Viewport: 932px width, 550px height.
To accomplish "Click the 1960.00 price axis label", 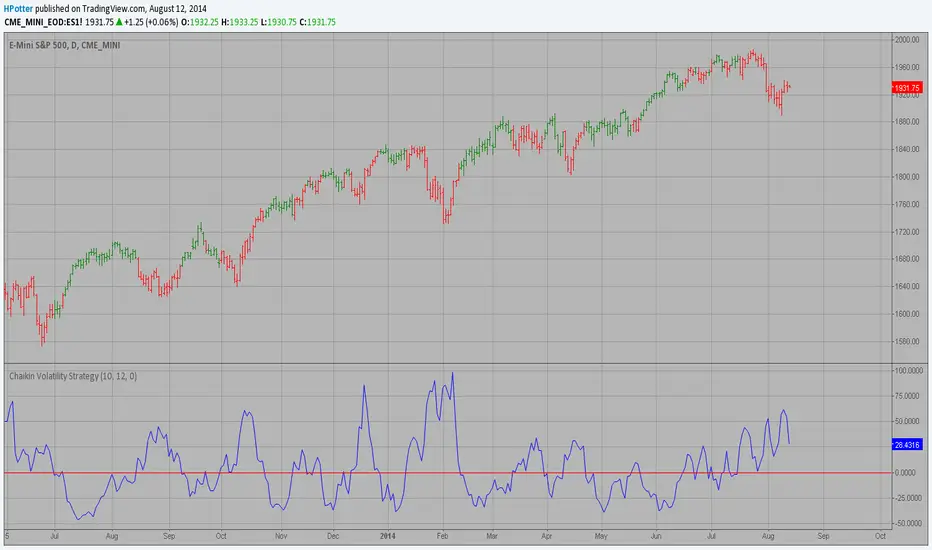I will 908,67.
